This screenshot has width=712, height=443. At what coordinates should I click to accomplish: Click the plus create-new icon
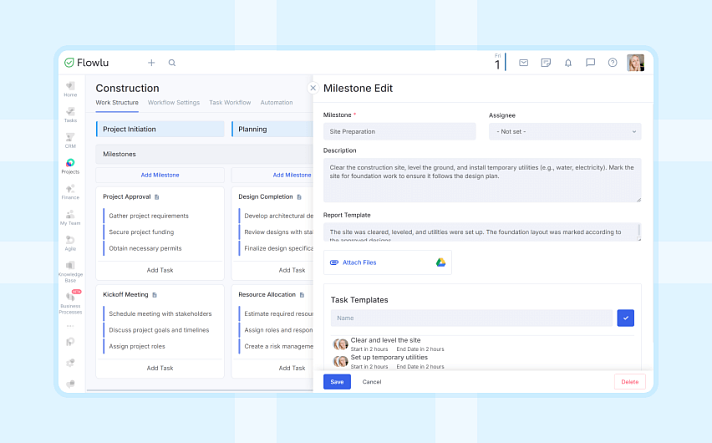(151, 63)
